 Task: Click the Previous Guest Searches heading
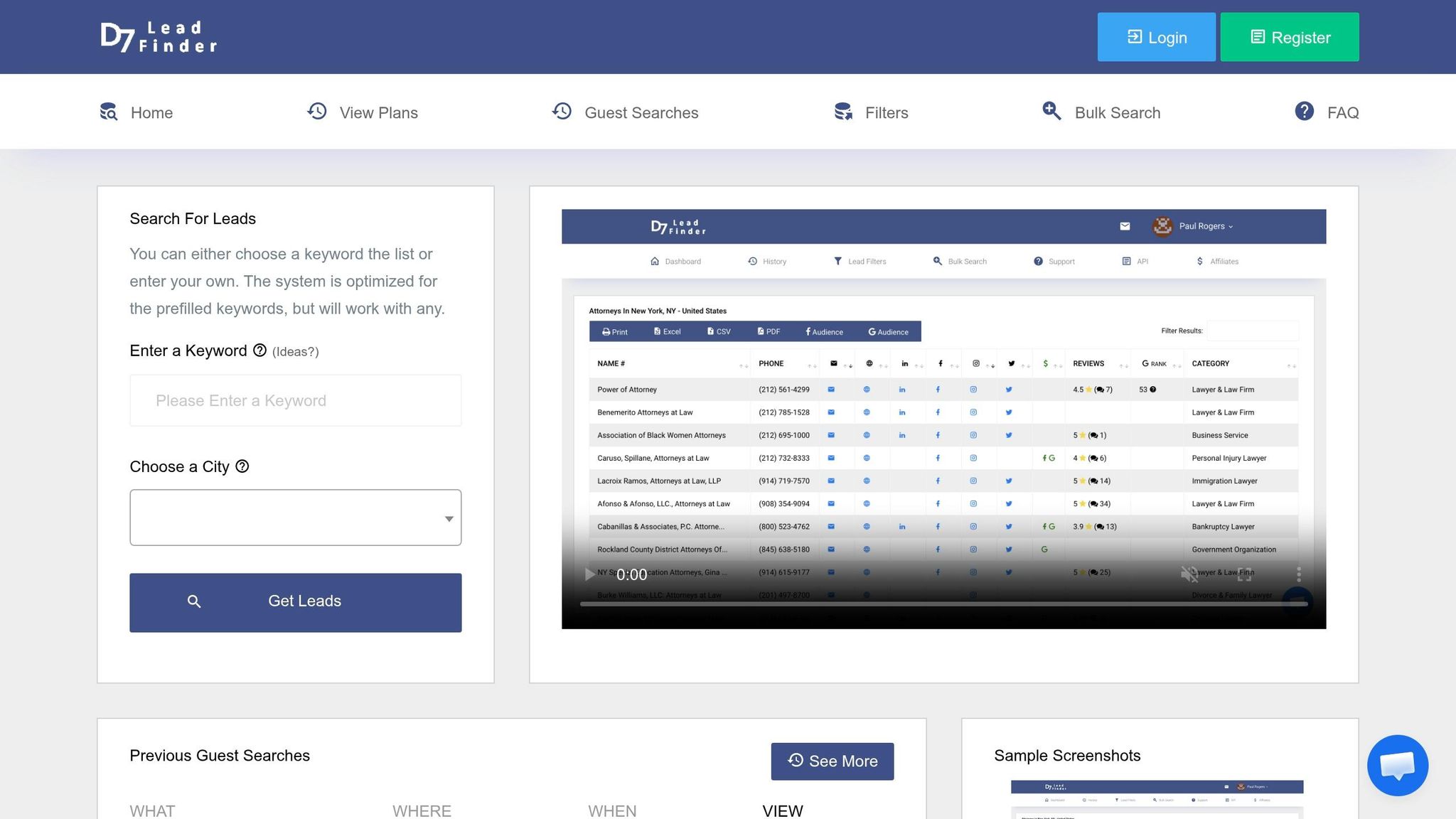click(220, 756)
